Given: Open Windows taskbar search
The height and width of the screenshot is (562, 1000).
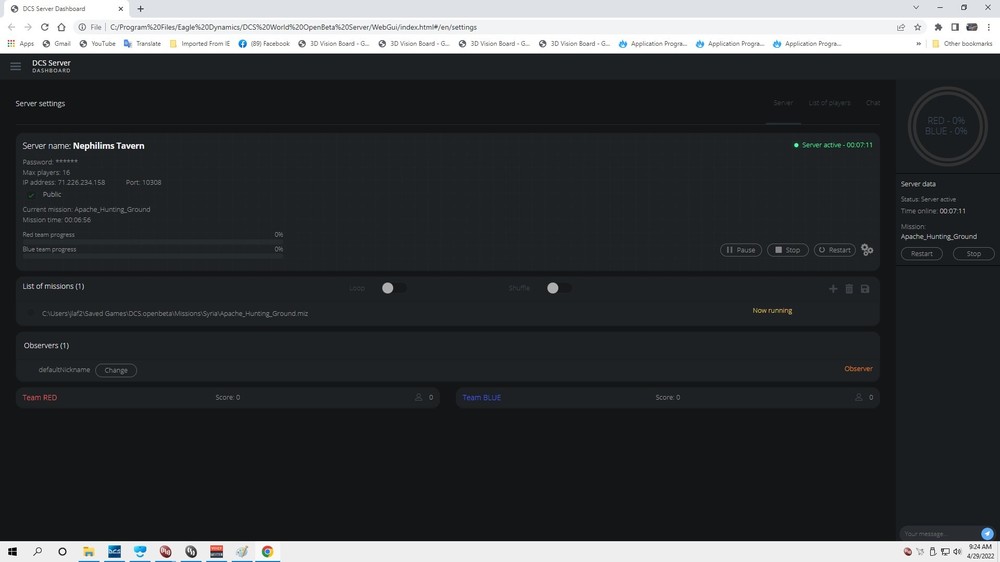Looking at the screenshot, I should coord(38,551).
